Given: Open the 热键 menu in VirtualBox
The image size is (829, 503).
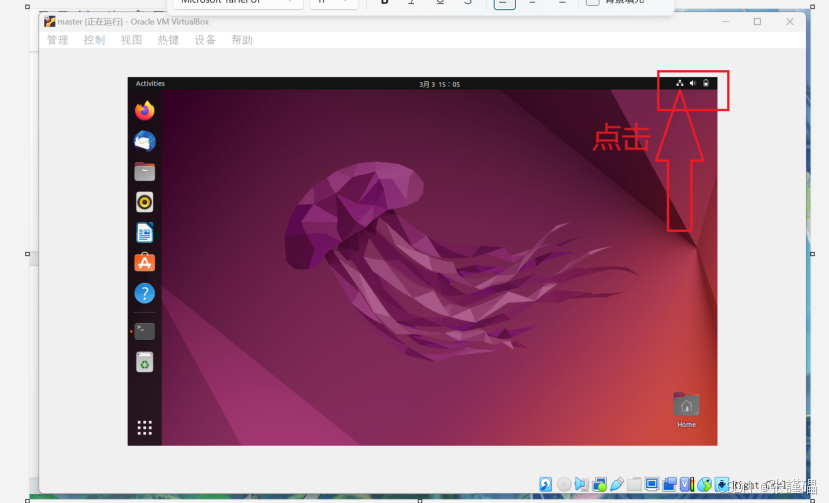Looking at the screenshot, I should (x=168, y=40).
